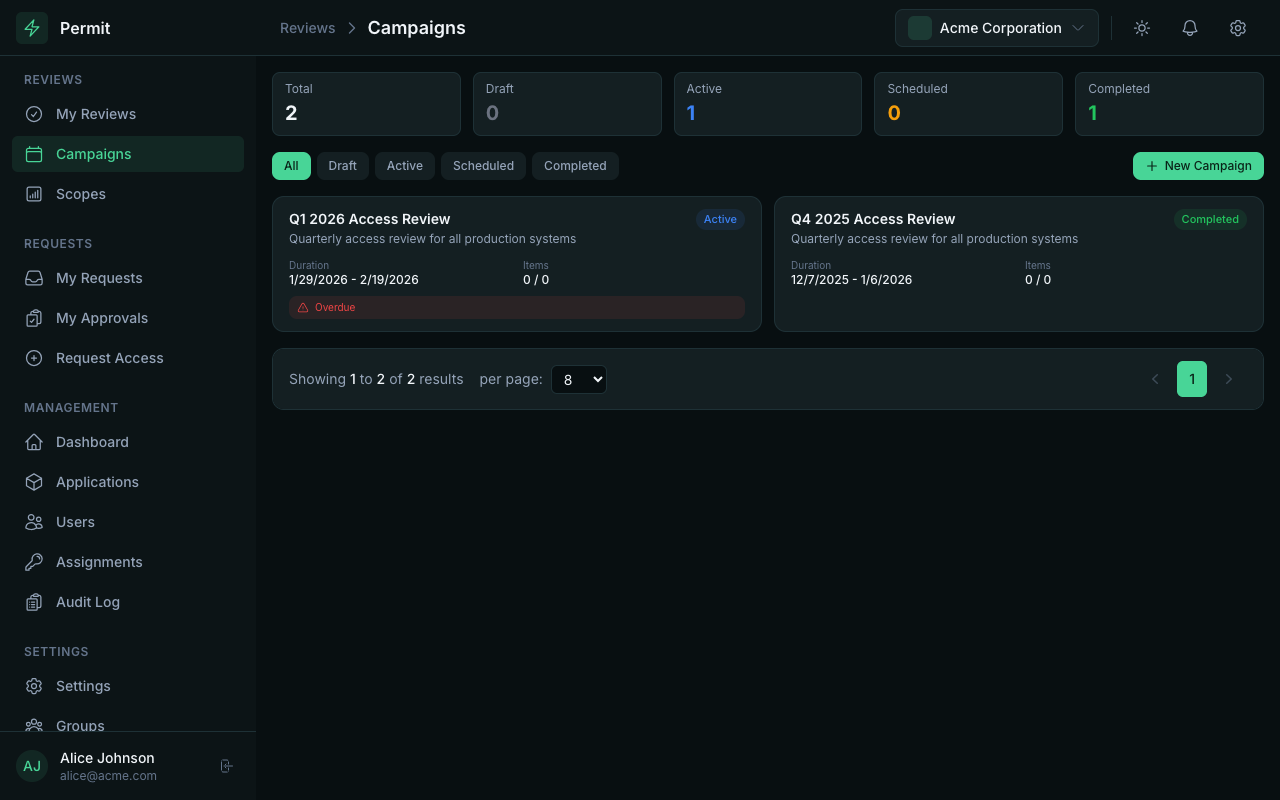Expand the Acme Corporation organization dropdown
Image resolution: width=1280 pixels, height=800 pixels.
[996, 28]
